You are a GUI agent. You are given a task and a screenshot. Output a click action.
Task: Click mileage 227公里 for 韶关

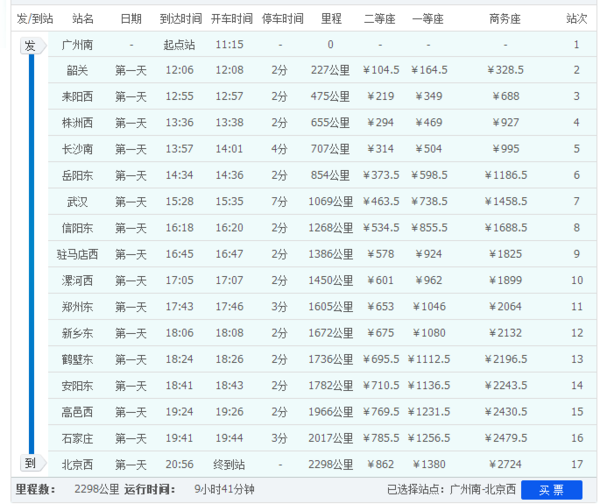(330, 70)
